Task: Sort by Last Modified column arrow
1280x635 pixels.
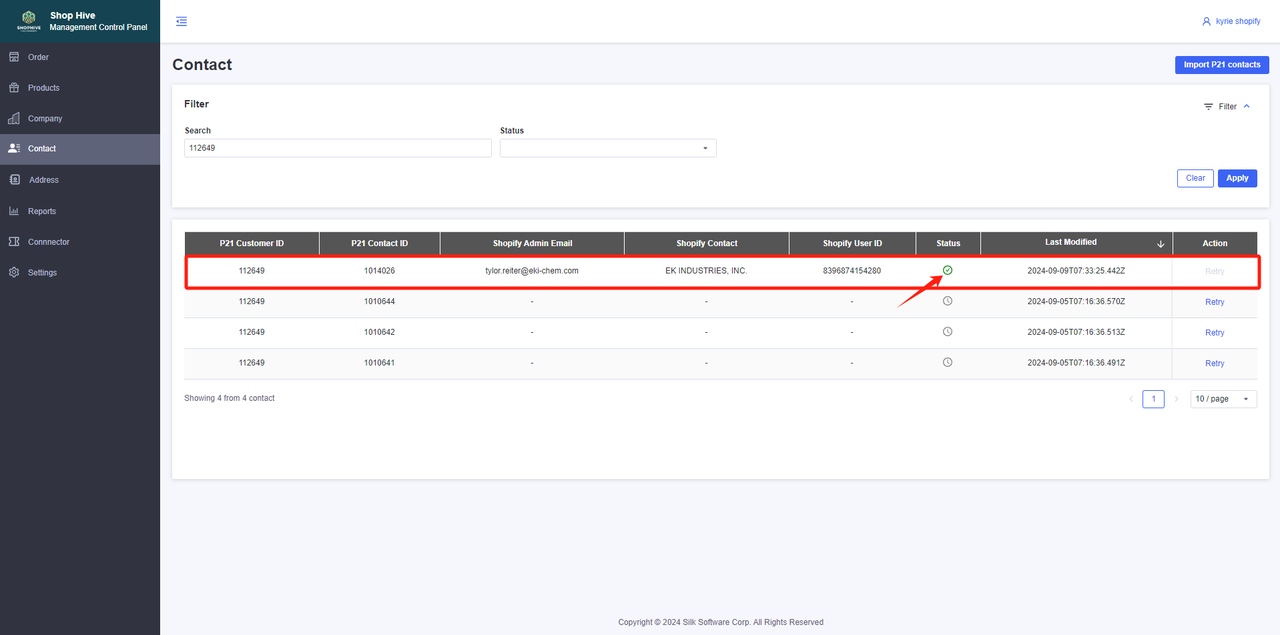Action: pyautogui.click(x=1160, y=243)
